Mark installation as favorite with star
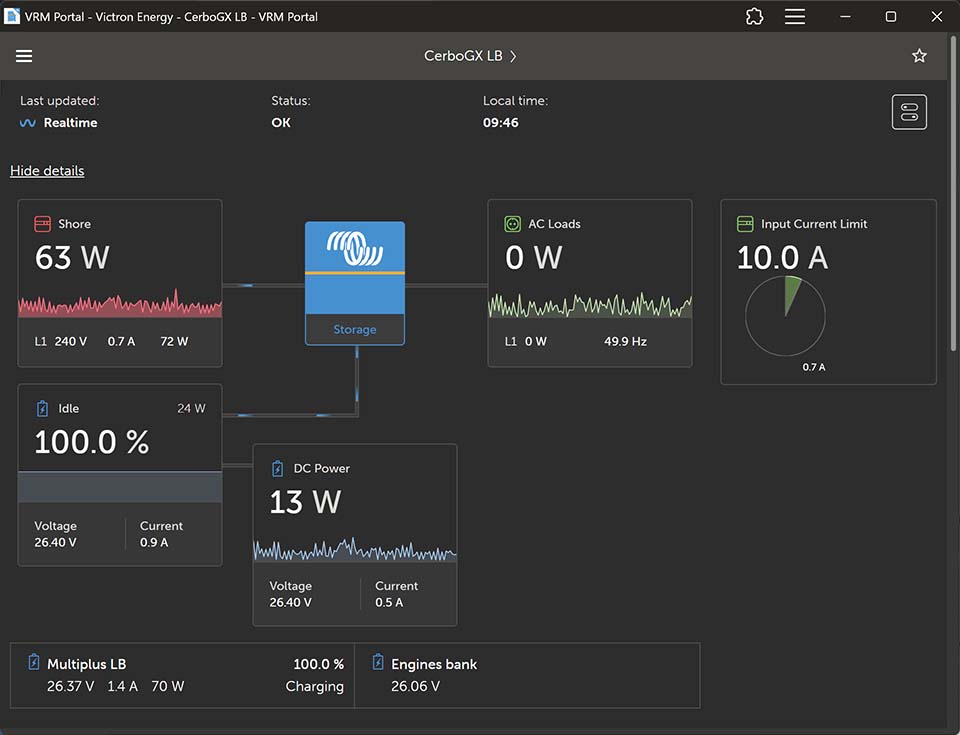 pyautogui.click(x=919, y=56)
